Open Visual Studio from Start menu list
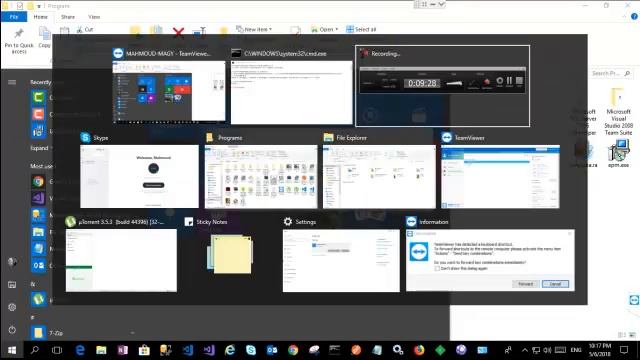 point(38,198)
